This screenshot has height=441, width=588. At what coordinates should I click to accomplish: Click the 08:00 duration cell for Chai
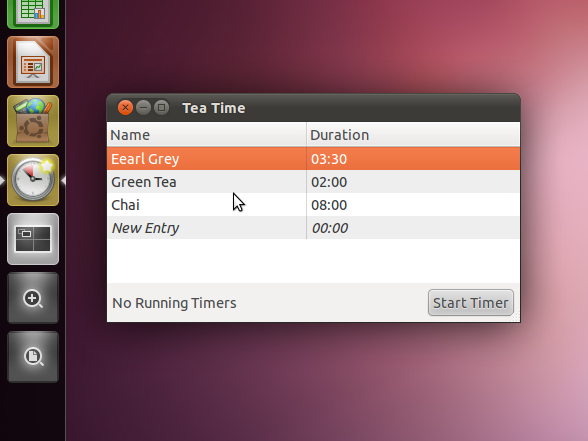tap(329, 205)
